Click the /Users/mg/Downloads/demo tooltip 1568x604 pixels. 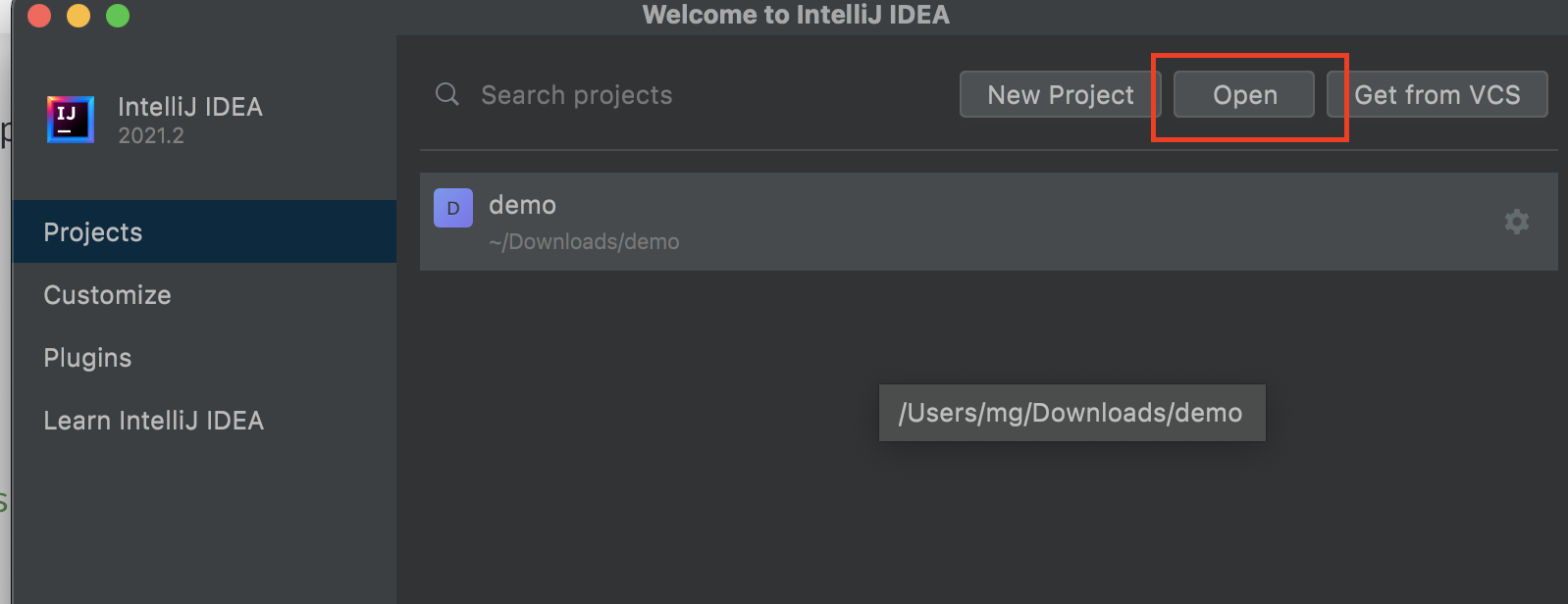coord(1071,413)
